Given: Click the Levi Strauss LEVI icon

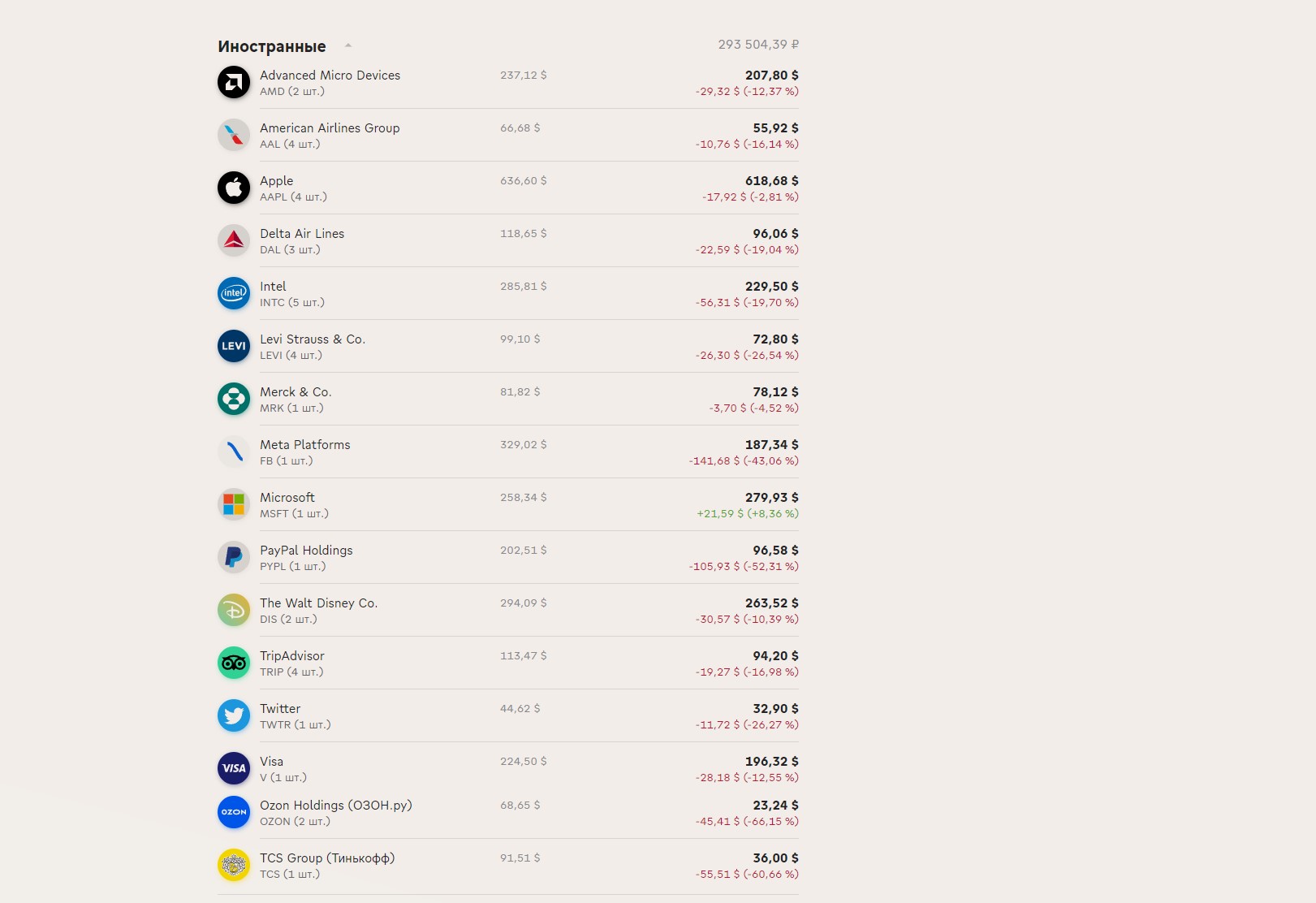Looking at the screenshot, I should pos(234,346).
